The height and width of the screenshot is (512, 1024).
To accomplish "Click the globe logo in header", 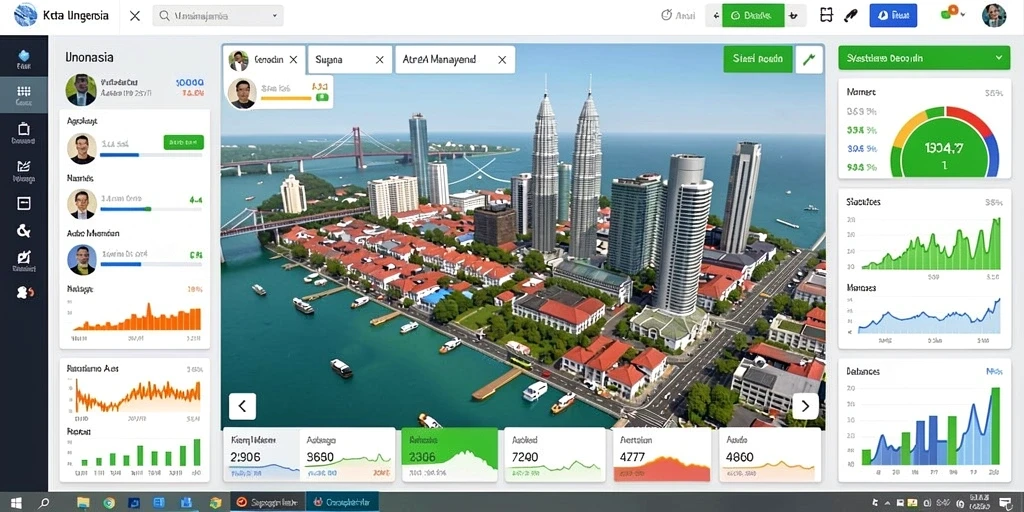I will [x=25, y=14].
